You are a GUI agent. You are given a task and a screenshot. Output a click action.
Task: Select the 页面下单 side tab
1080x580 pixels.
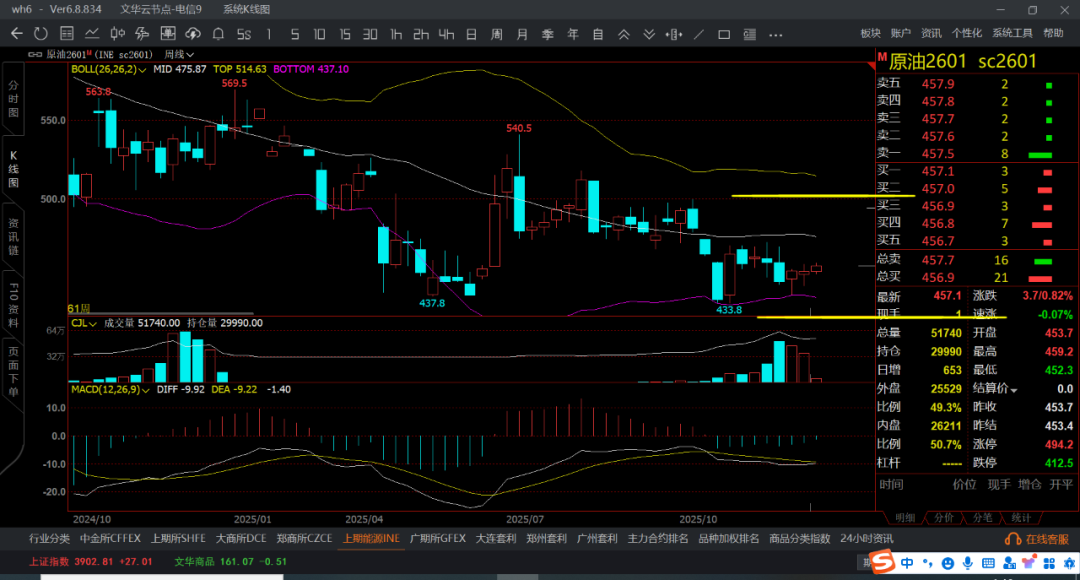[13, 372]
